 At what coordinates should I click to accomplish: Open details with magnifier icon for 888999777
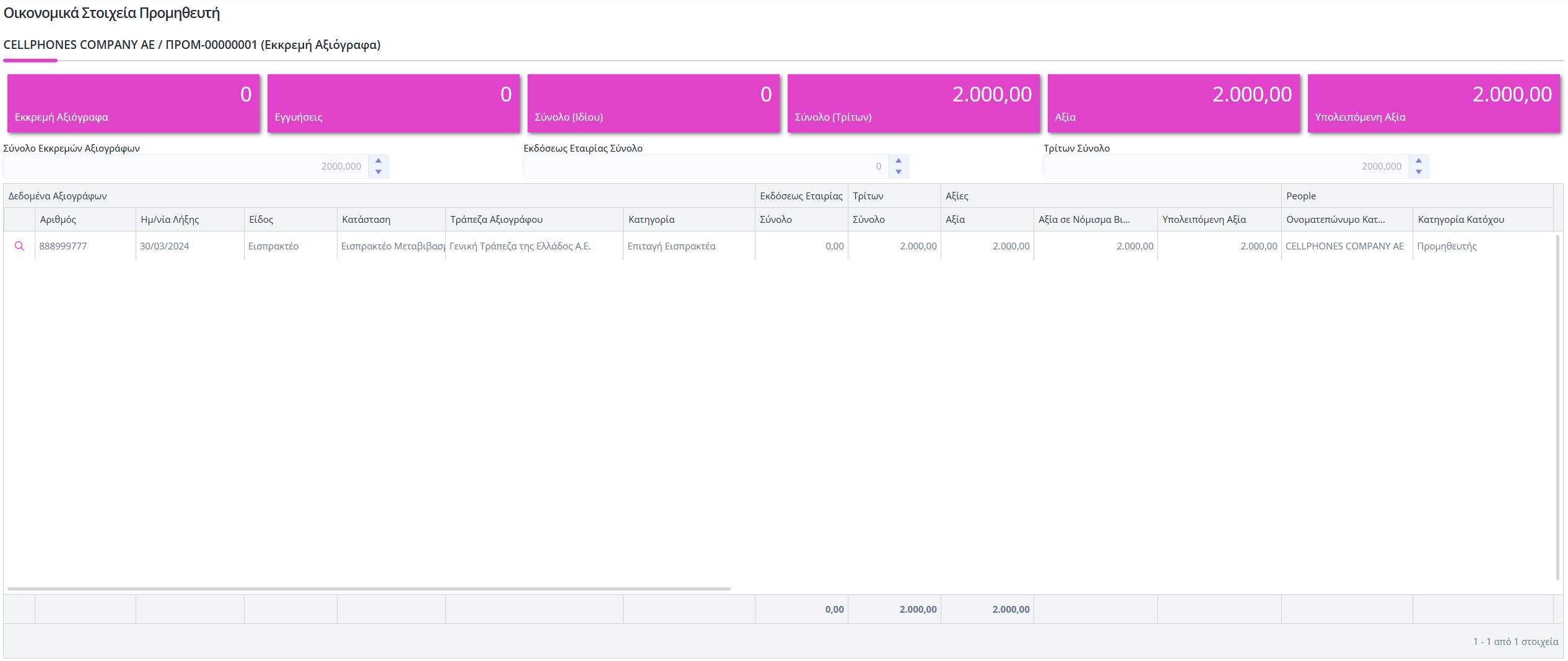click(x=19, y=246)
